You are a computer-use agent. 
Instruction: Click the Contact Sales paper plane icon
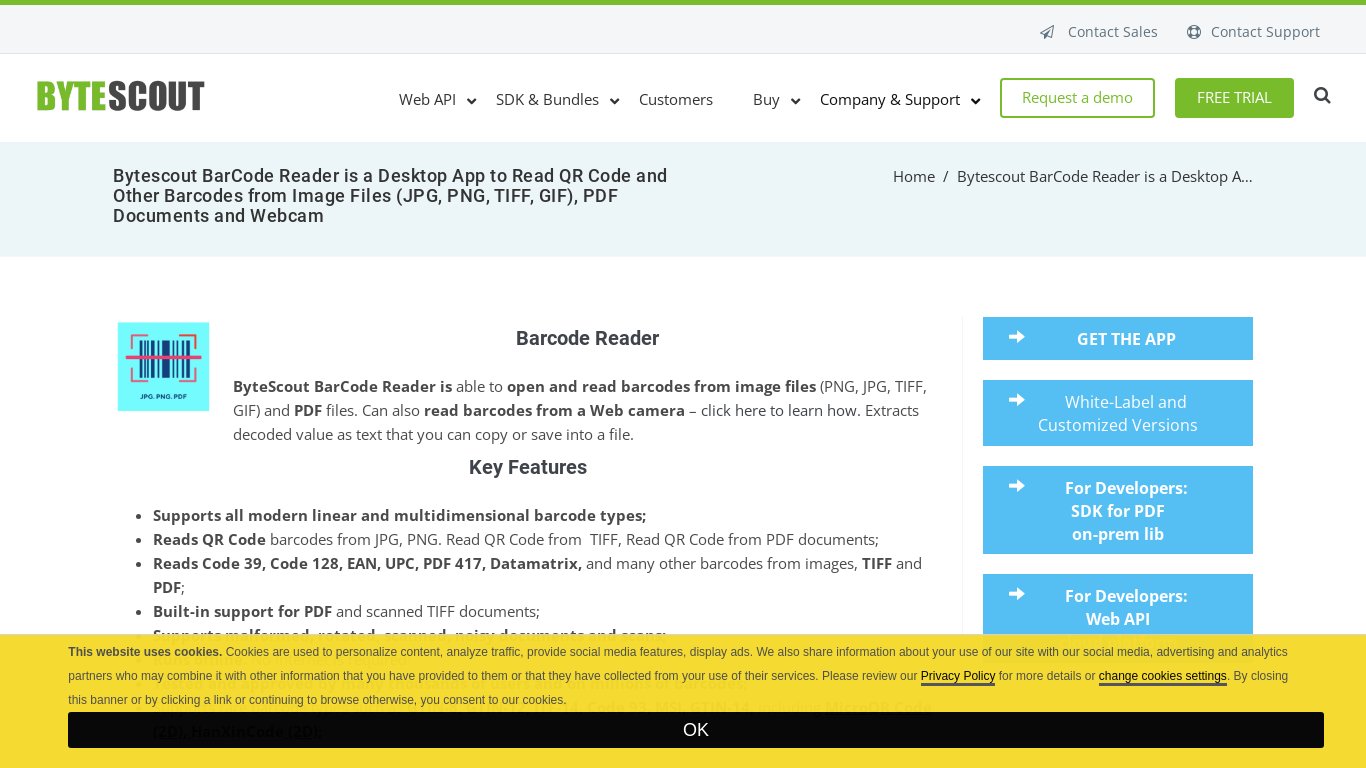[x=1047, y=32]
